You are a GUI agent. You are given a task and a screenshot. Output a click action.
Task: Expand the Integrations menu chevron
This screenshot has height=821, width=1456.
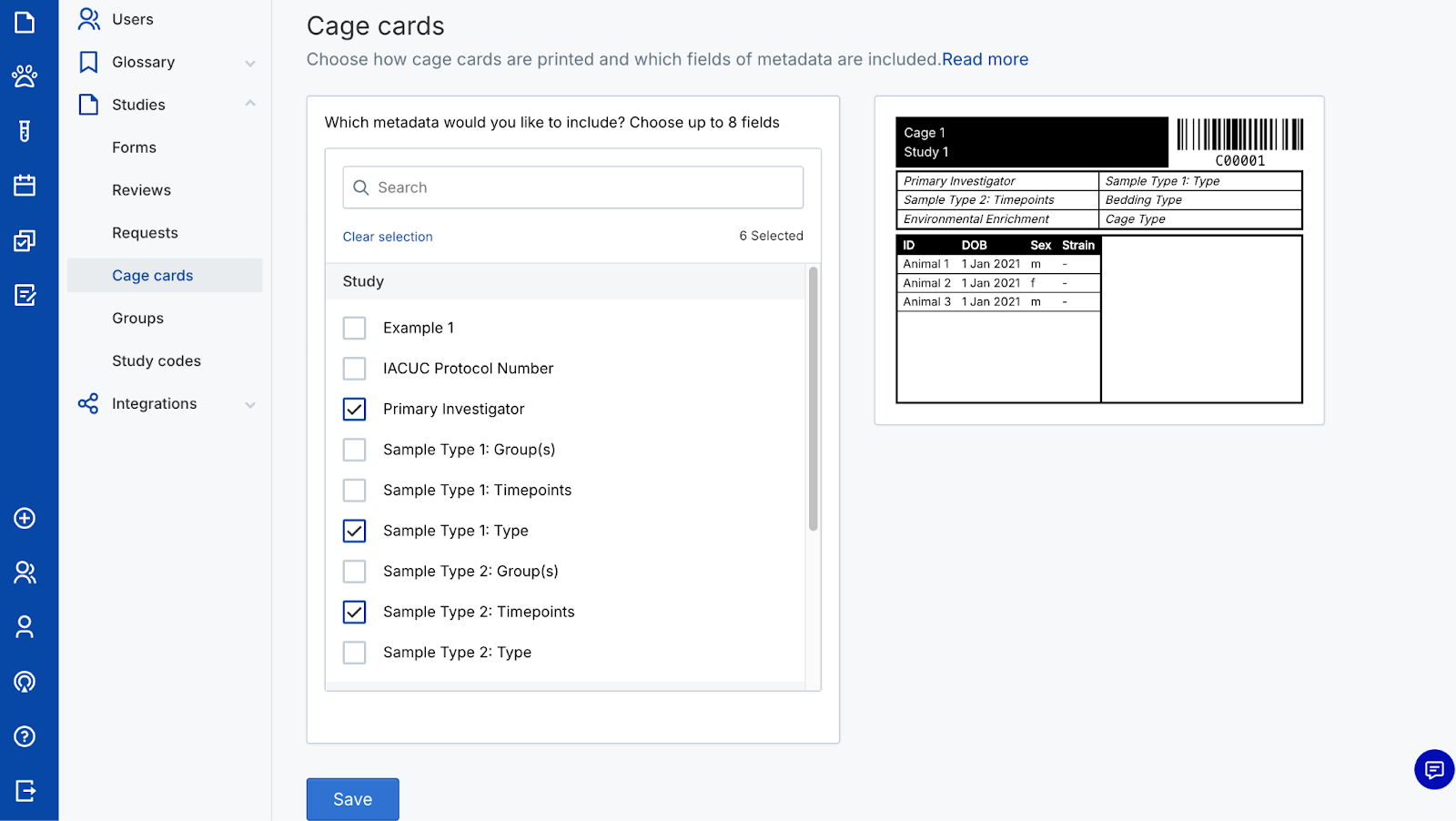point(250,404)
